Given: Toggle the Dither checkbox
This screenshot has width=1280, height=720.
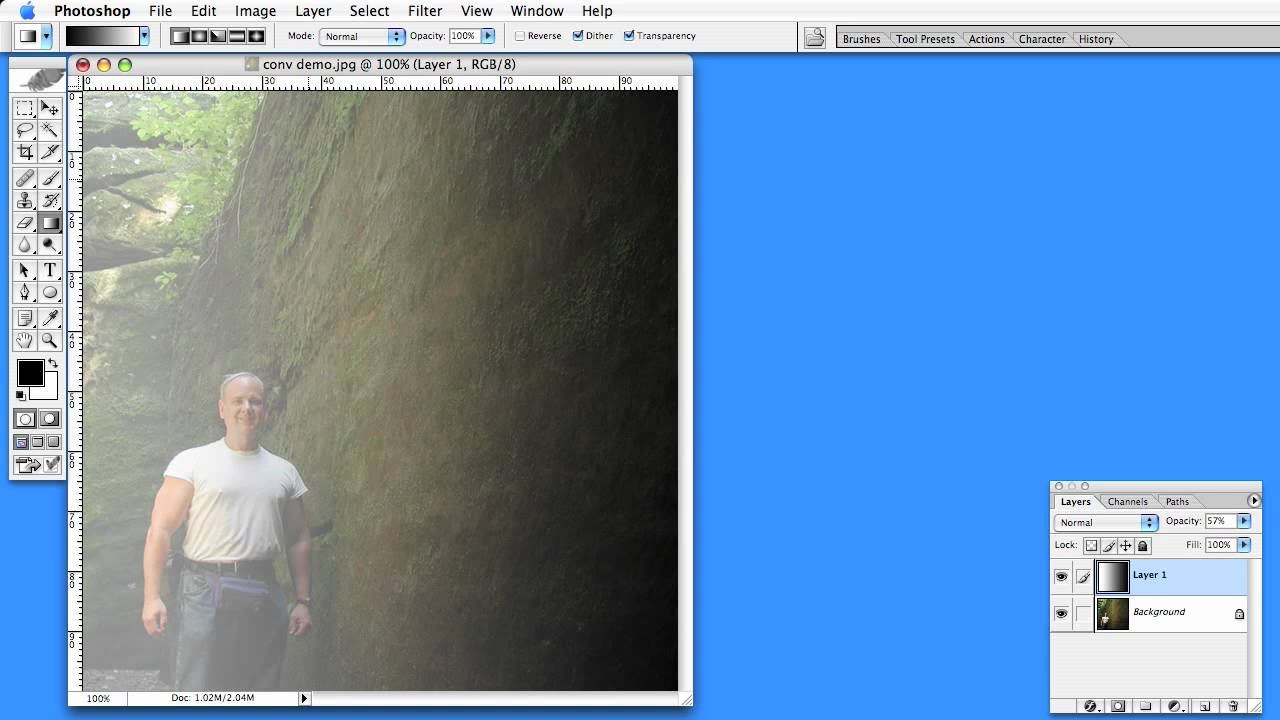Looking at the screenshot, I should 578,36.
